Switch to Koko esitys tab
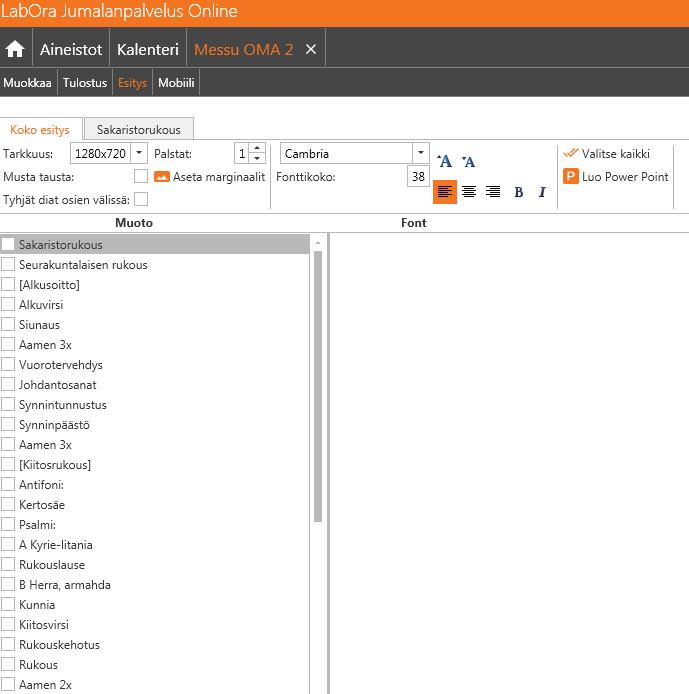This screenshot has width=689, height=694. pyautogui.click(x=40, y=130)
